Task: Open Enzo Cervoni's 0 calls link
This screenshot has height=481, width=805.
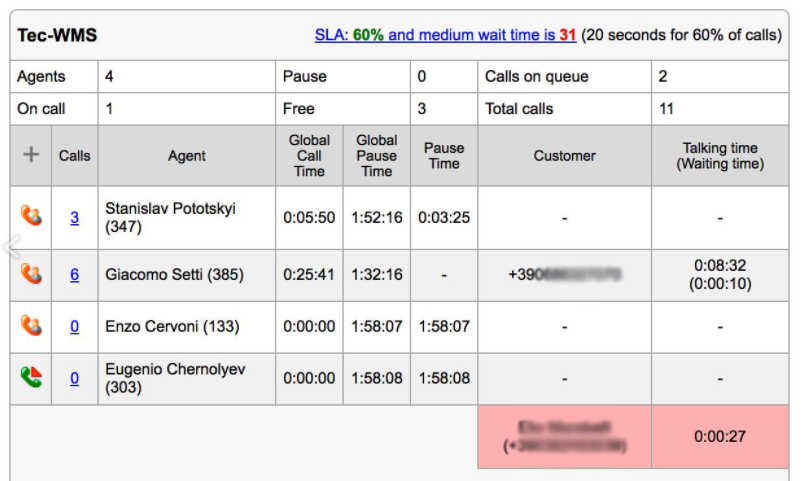Action: click(x=74, y=327)
